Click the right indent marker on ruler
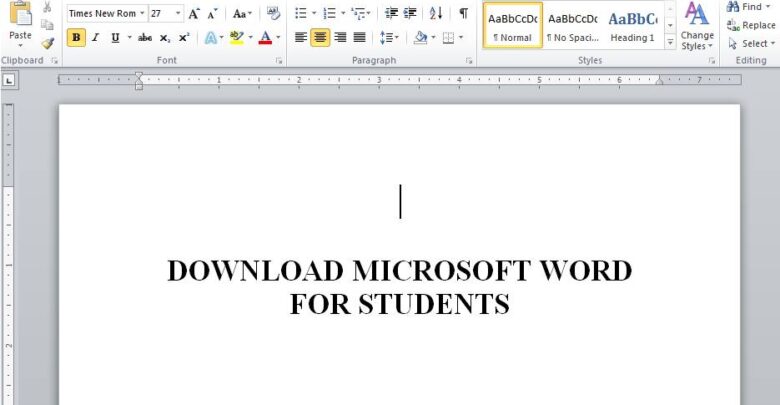Viewport: 780px width, 405px height. coord(660,81)
